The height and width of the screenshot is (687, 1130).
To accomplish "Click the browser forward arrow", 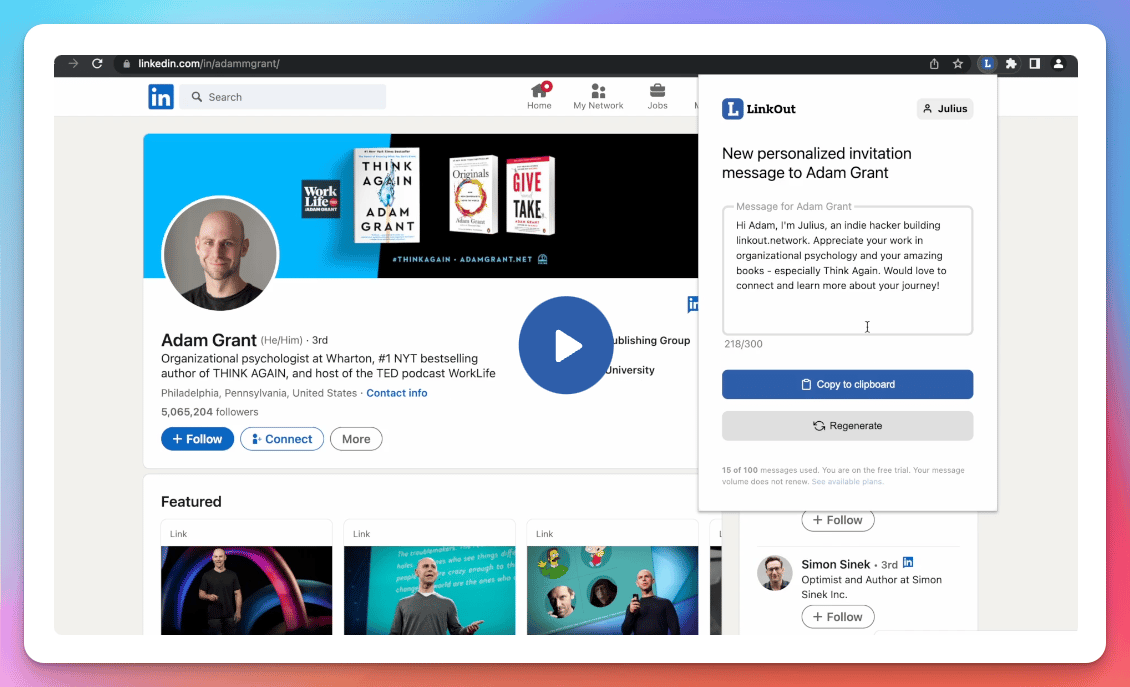I will [x=74, y=63].
